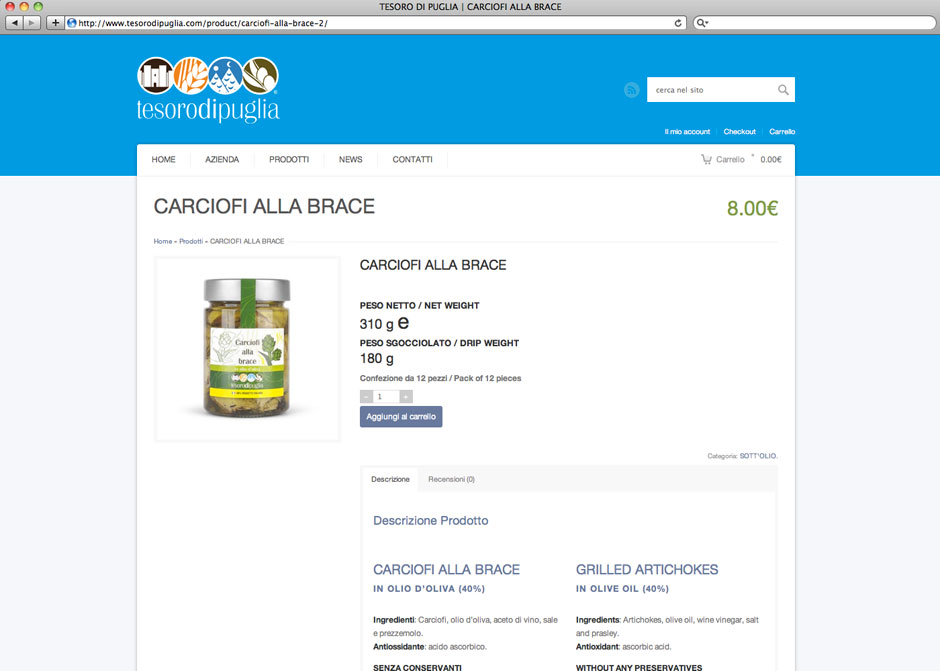Click the RSS feed icon
This screenshot has height=671, width=940.
coord(631,90)
